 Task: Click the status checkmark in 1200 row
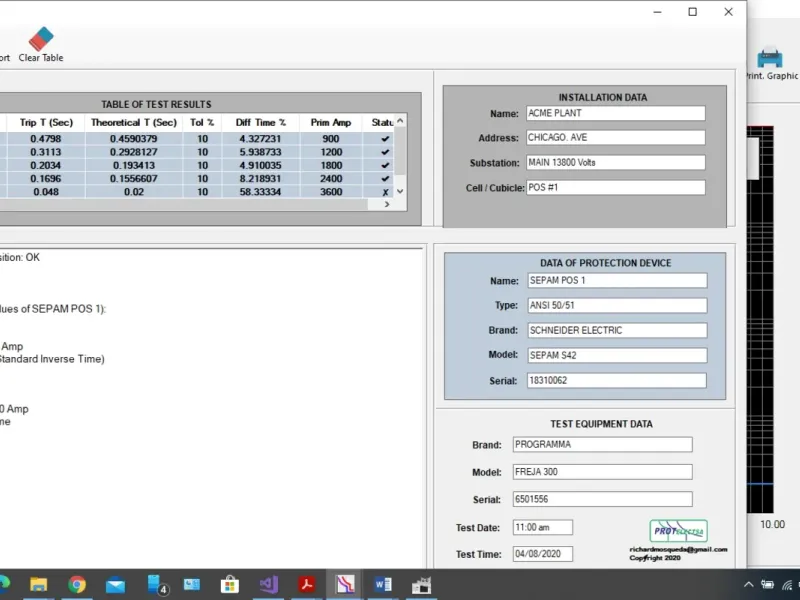pyautogui.click(x=385, y=152)
